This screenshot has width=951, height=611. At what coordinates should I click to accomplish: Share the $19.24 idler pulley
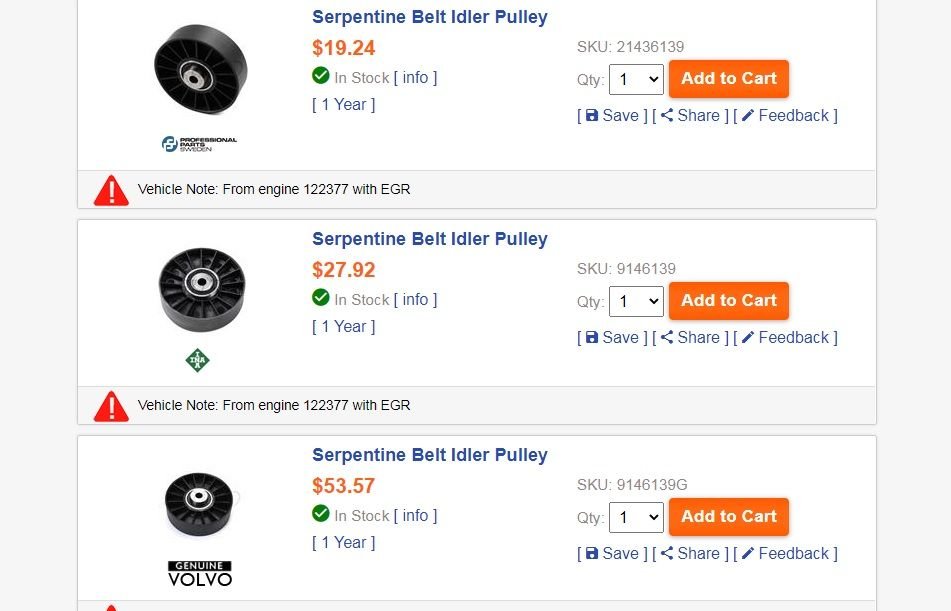coord(690,116)
